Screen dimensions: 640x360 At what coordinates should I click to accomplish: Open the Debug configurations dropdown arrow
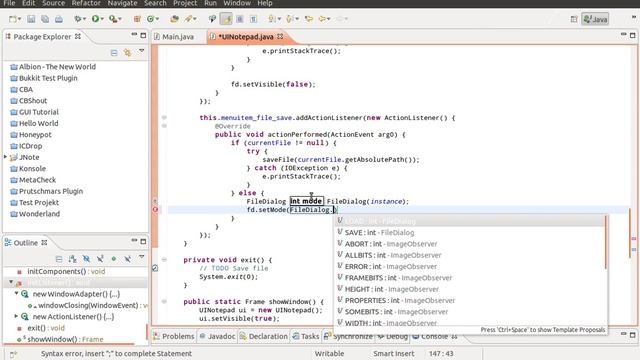tap(84, 19)
